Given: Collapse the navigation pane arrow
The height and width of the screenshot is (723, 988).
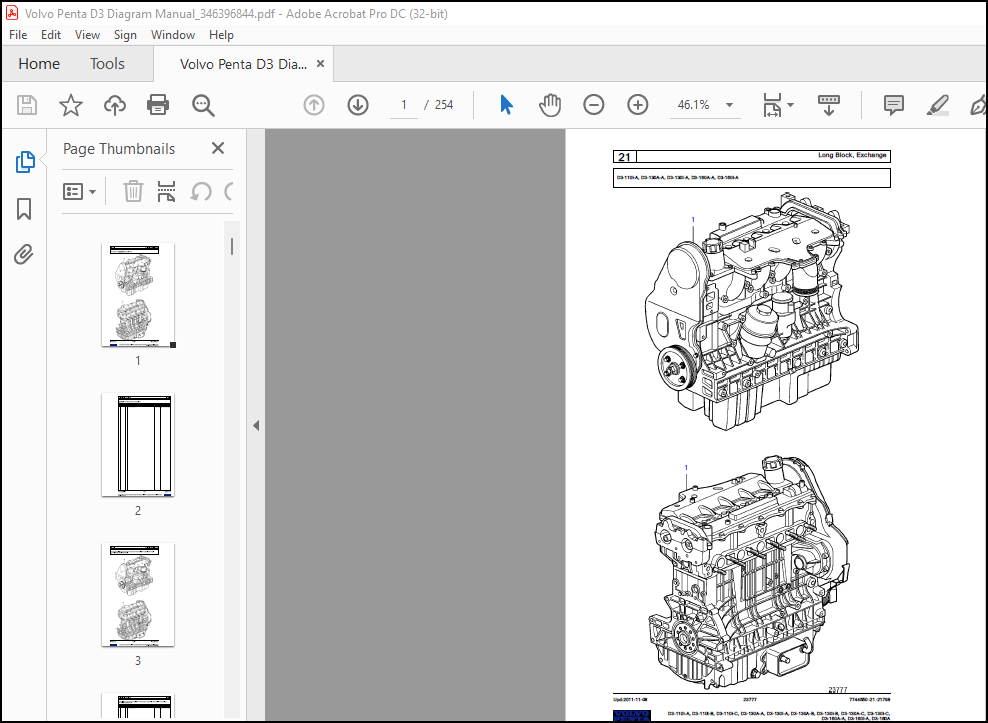Looking at the screenshot, I should (256, 425).
